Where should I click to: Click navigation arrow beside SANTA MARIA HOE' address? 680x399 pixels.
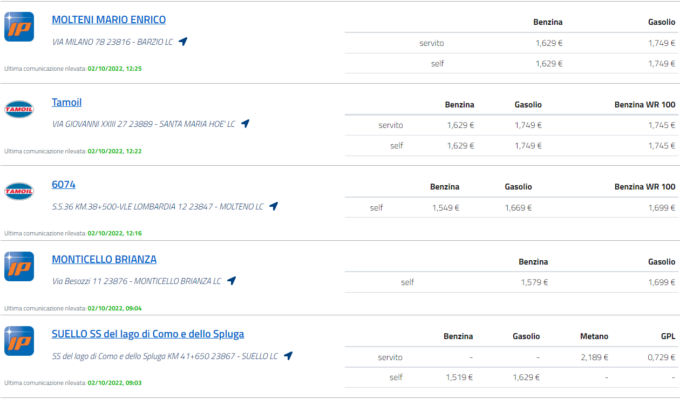(x=245, y=124)
